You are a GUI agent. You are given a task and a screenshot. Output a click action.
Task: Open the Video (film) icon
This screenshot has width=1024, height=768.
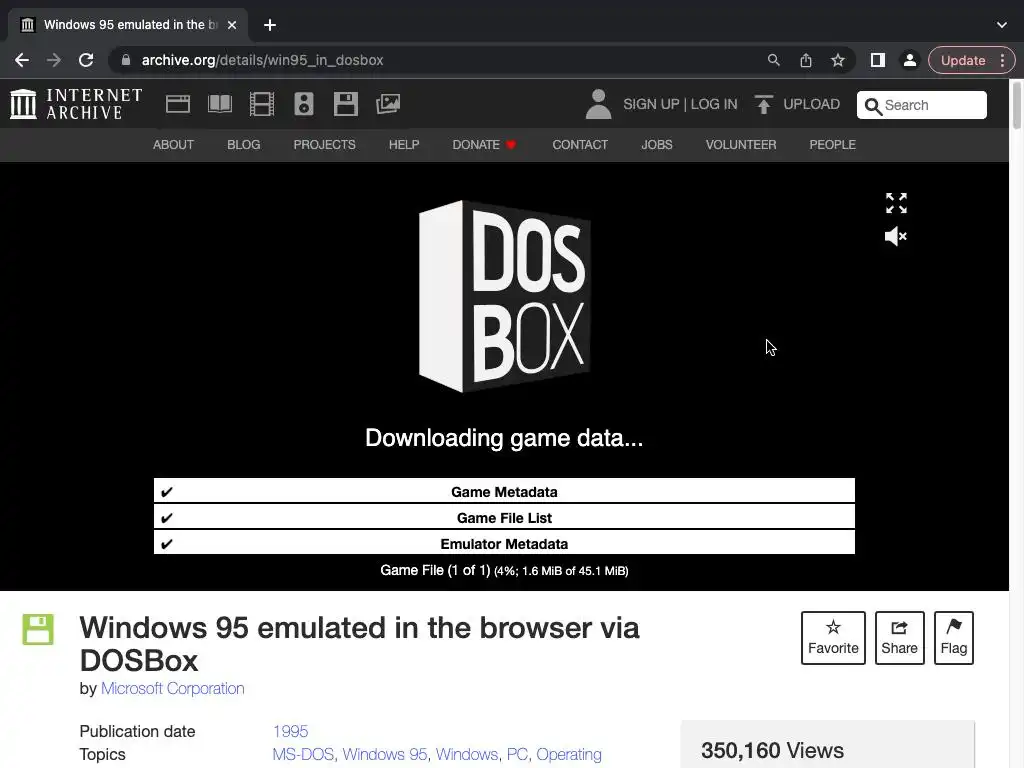[x=262, y=104]
